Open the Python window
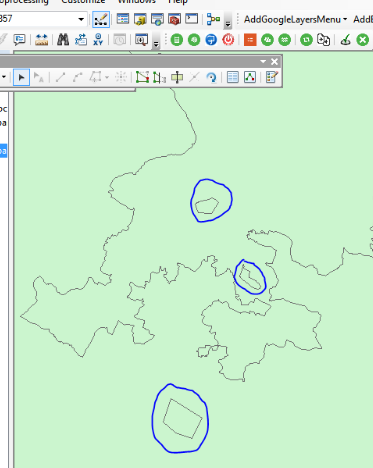 191,19
